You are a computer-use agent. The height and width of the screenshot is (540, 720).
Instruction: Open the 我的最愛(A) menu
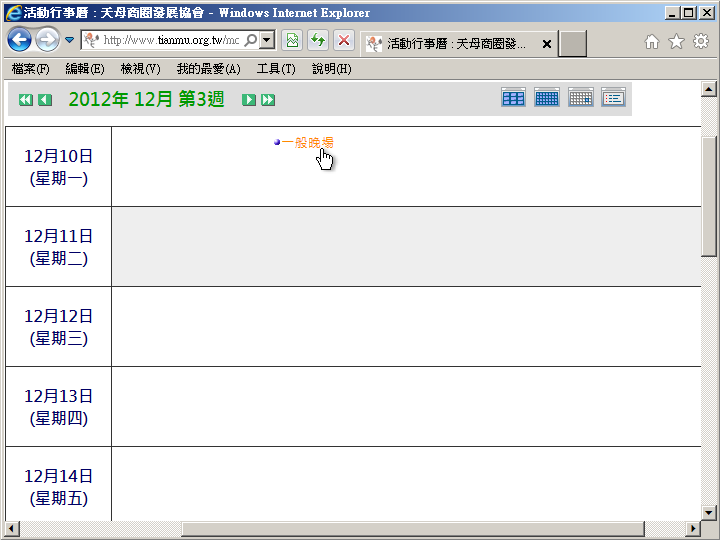point(208,69)
